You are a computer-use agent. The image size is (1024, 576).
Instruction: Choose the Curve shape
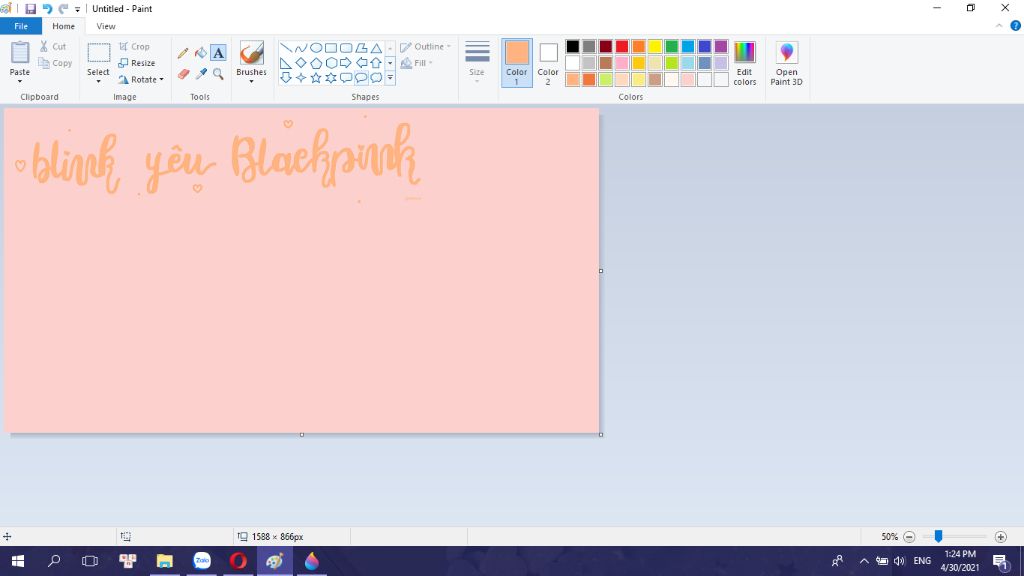pyautogui.click(x=300, y=48)
